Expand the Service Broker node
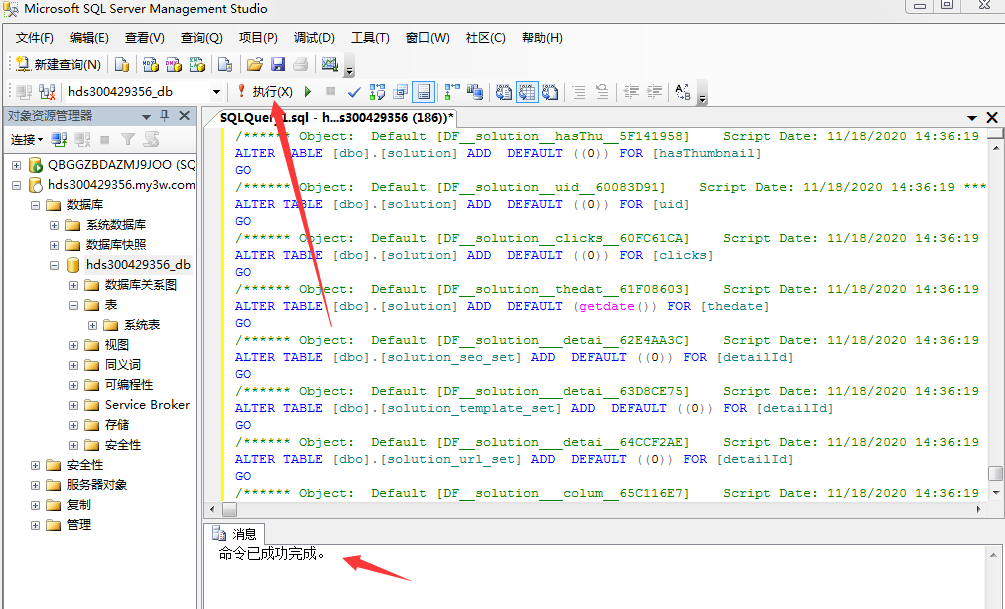 pyautogui.click(x=74, y=406)
